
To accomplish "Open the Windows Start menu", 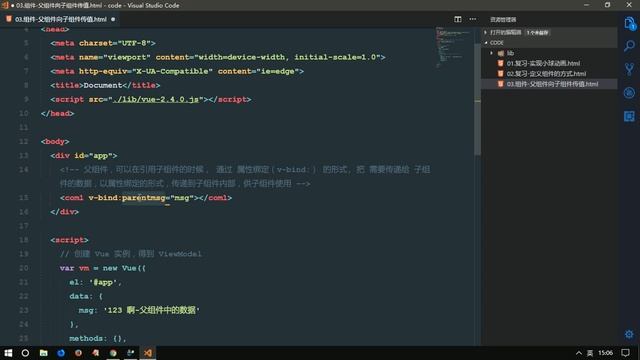I will click(8, 353).
